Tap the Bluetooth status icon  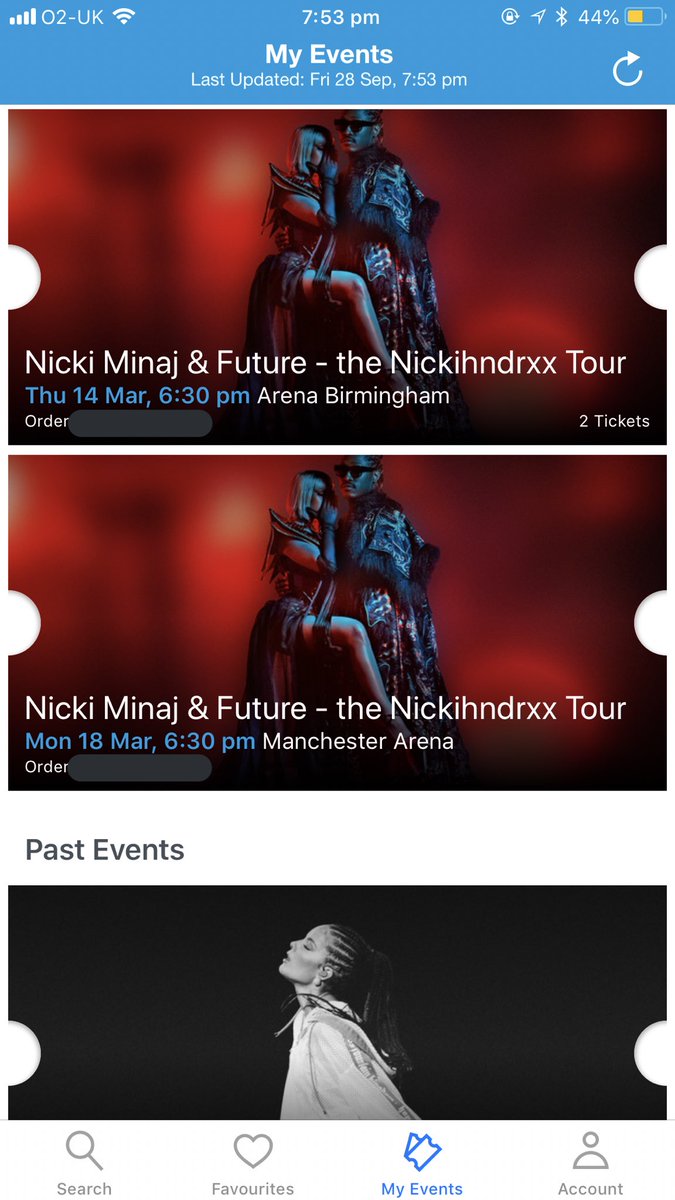(561, 17)
